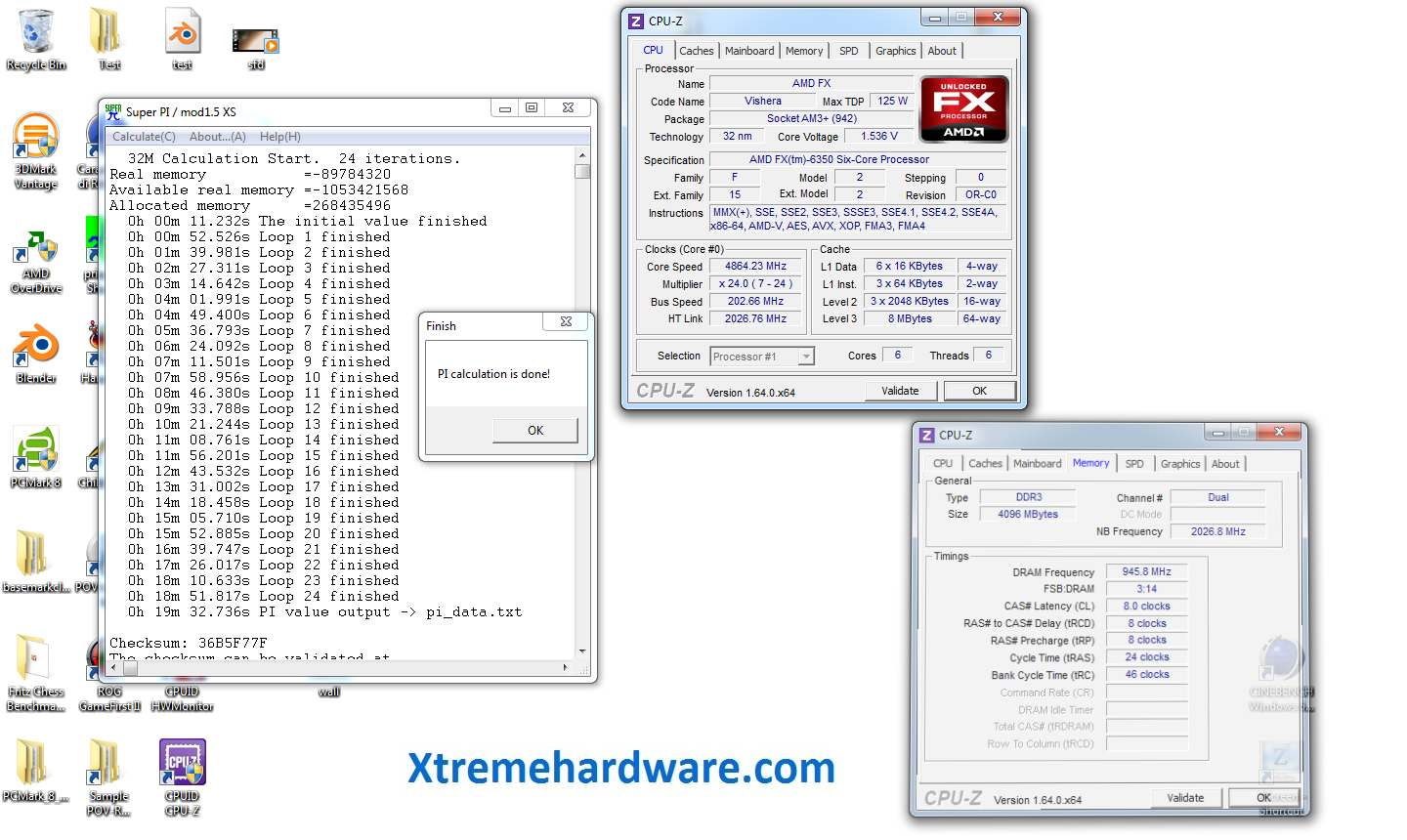Launch CPUID CPU-Z desktop shortcut
Image resolution: width=1407 pixels, height=840 pixels.
(x=182, y=778)
